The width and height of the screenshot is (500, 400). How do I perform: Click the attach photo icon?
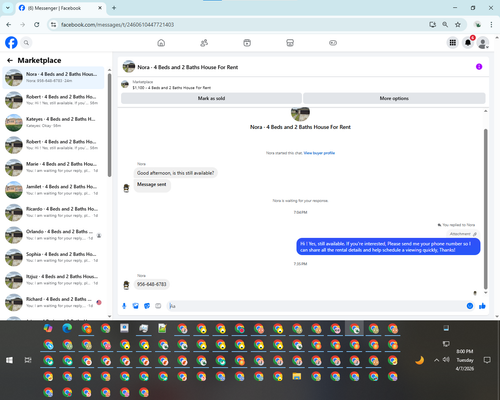(135, 306)
